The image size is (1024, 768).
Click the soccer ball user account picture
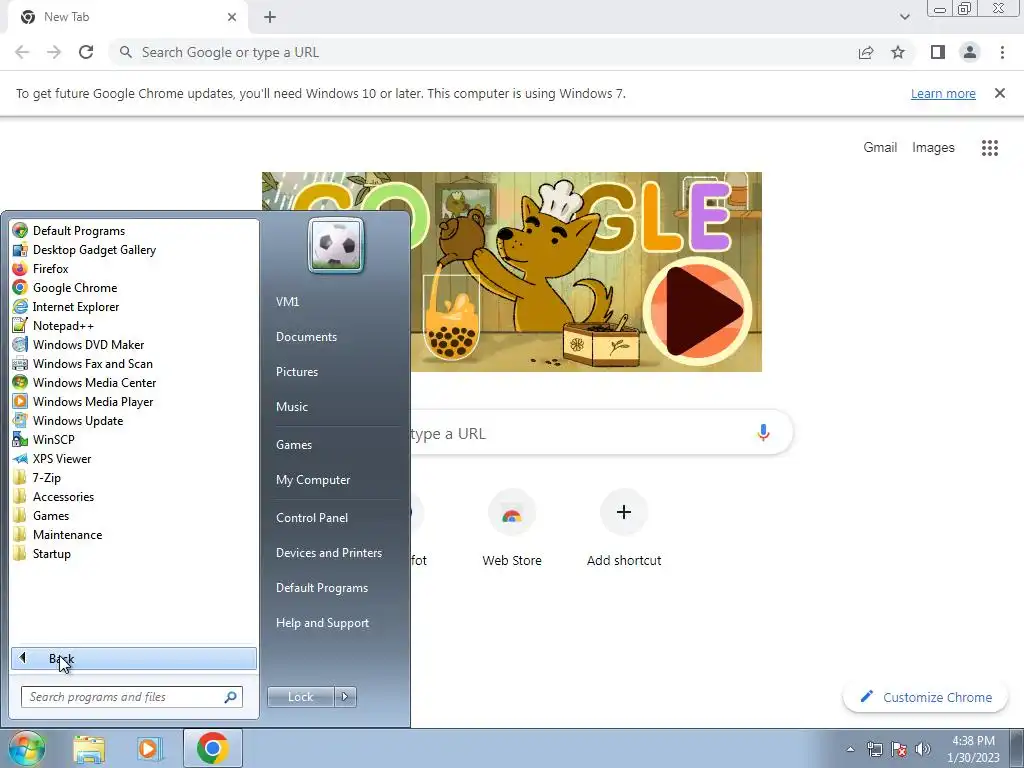click(x=336, y=246)
